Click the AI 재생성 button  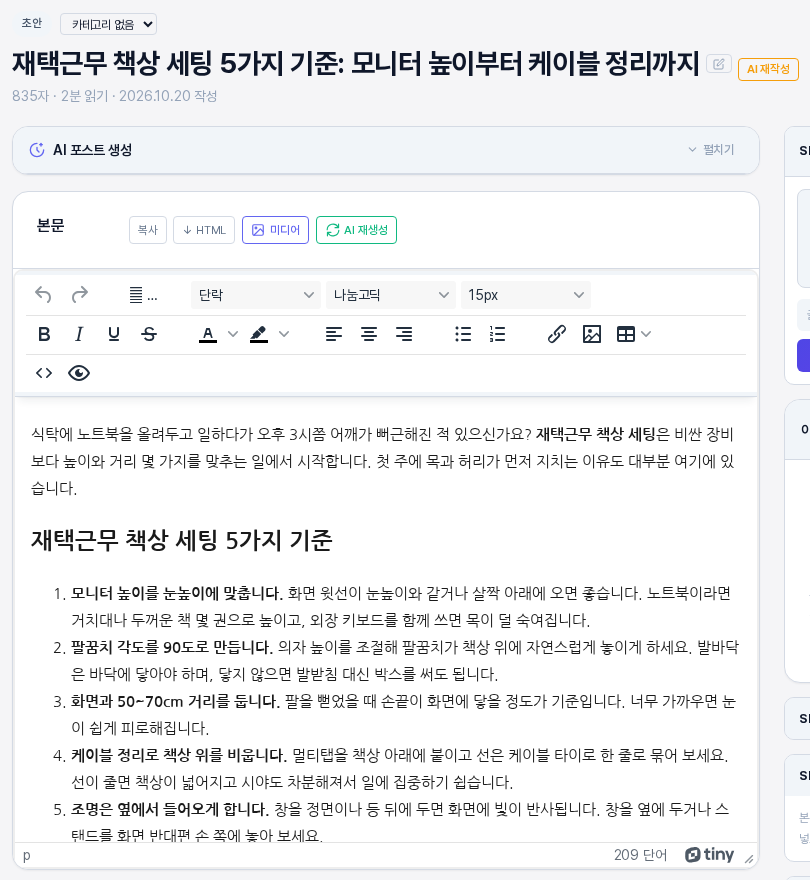coord(356,230)
